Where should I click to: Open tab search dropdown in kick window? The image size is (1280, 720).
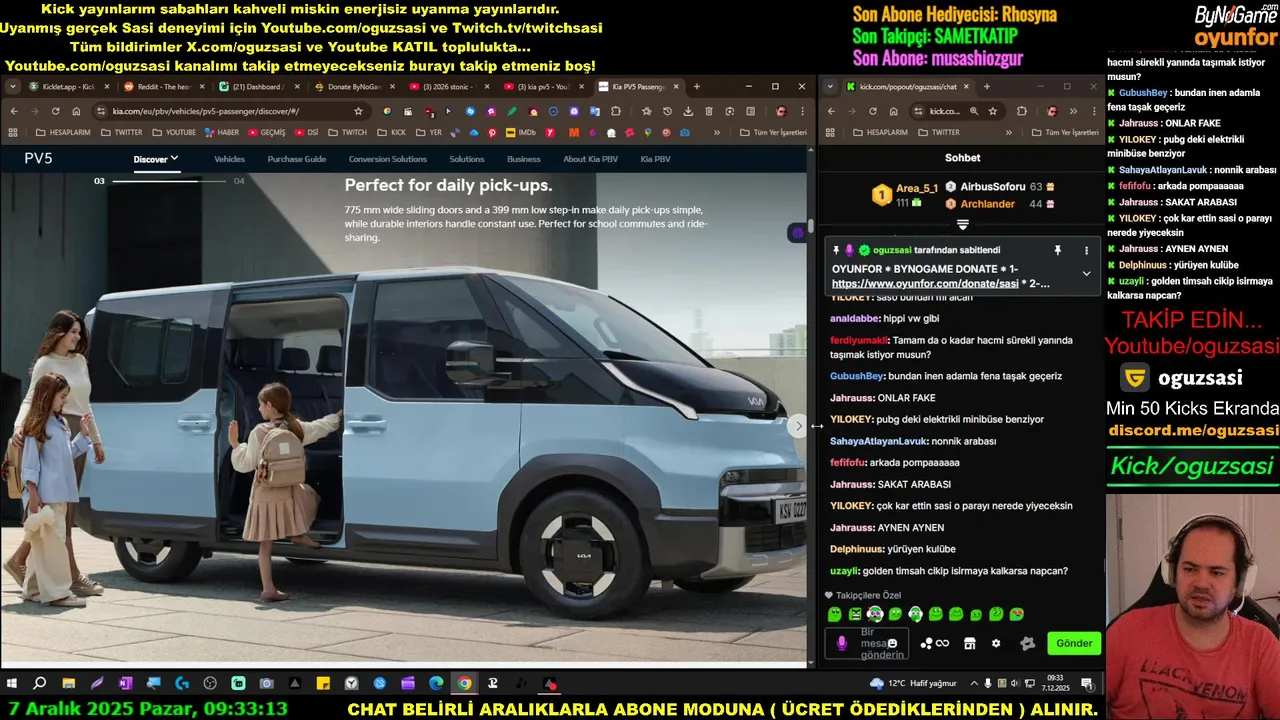click(830, 87)
